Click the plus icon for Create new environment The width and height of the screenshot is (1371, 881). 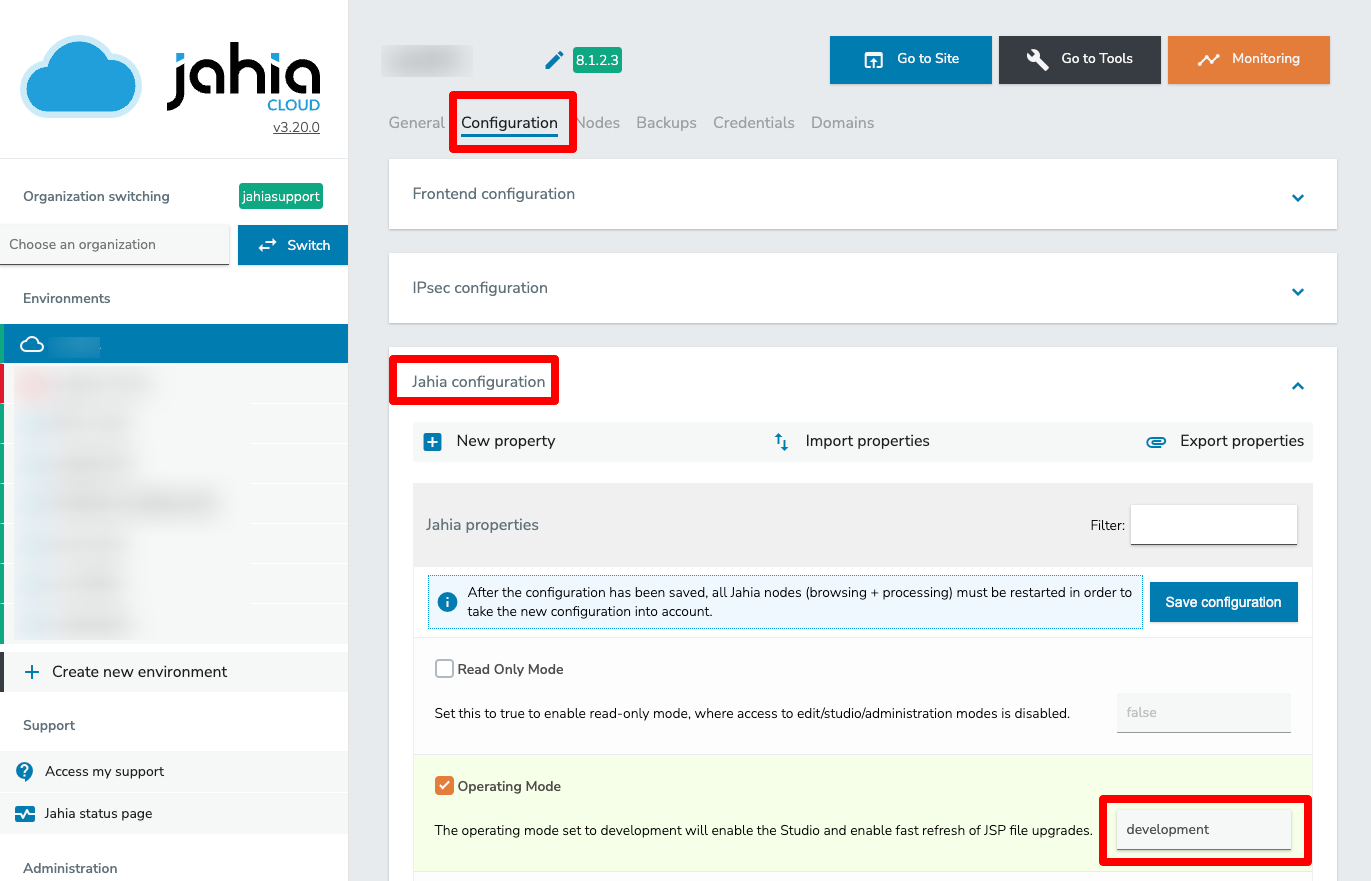click(x=32, y=672)
